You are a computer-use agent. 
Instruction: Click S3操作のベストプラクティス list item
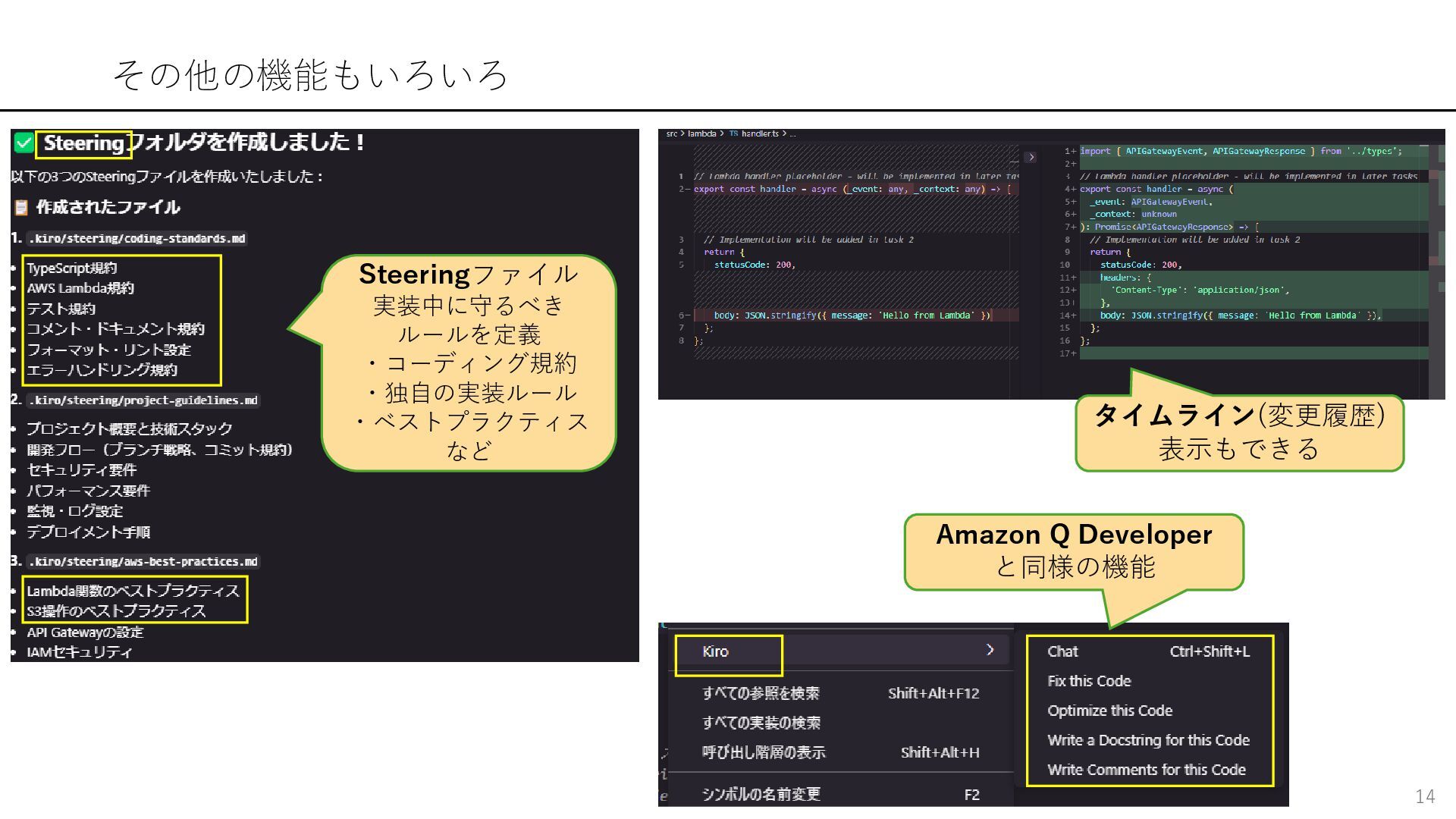116,611
